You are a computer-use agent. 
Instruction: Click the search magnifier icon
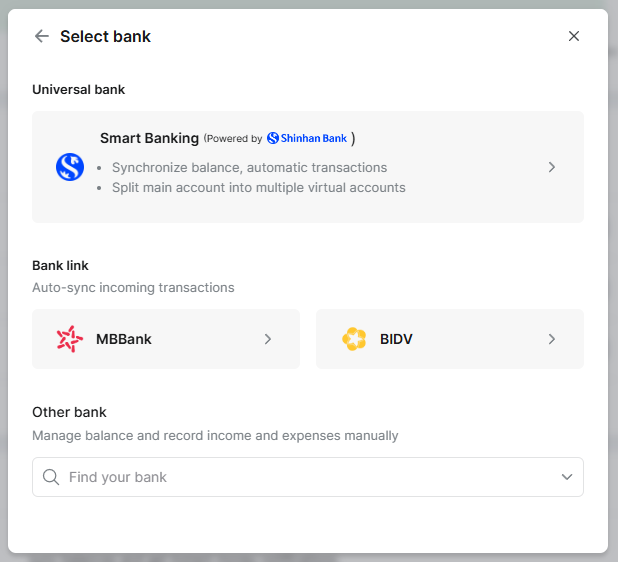51,477
